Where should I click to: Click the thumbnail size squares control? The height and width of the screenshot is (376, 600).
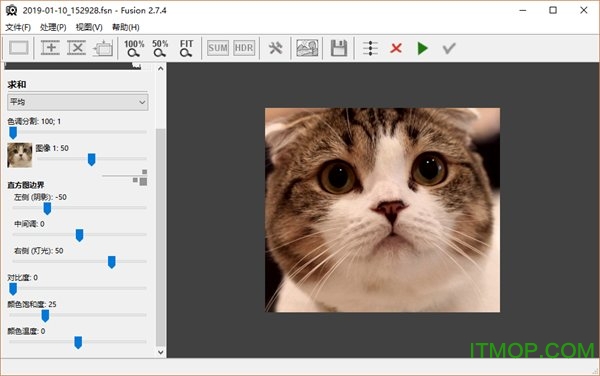140,178
